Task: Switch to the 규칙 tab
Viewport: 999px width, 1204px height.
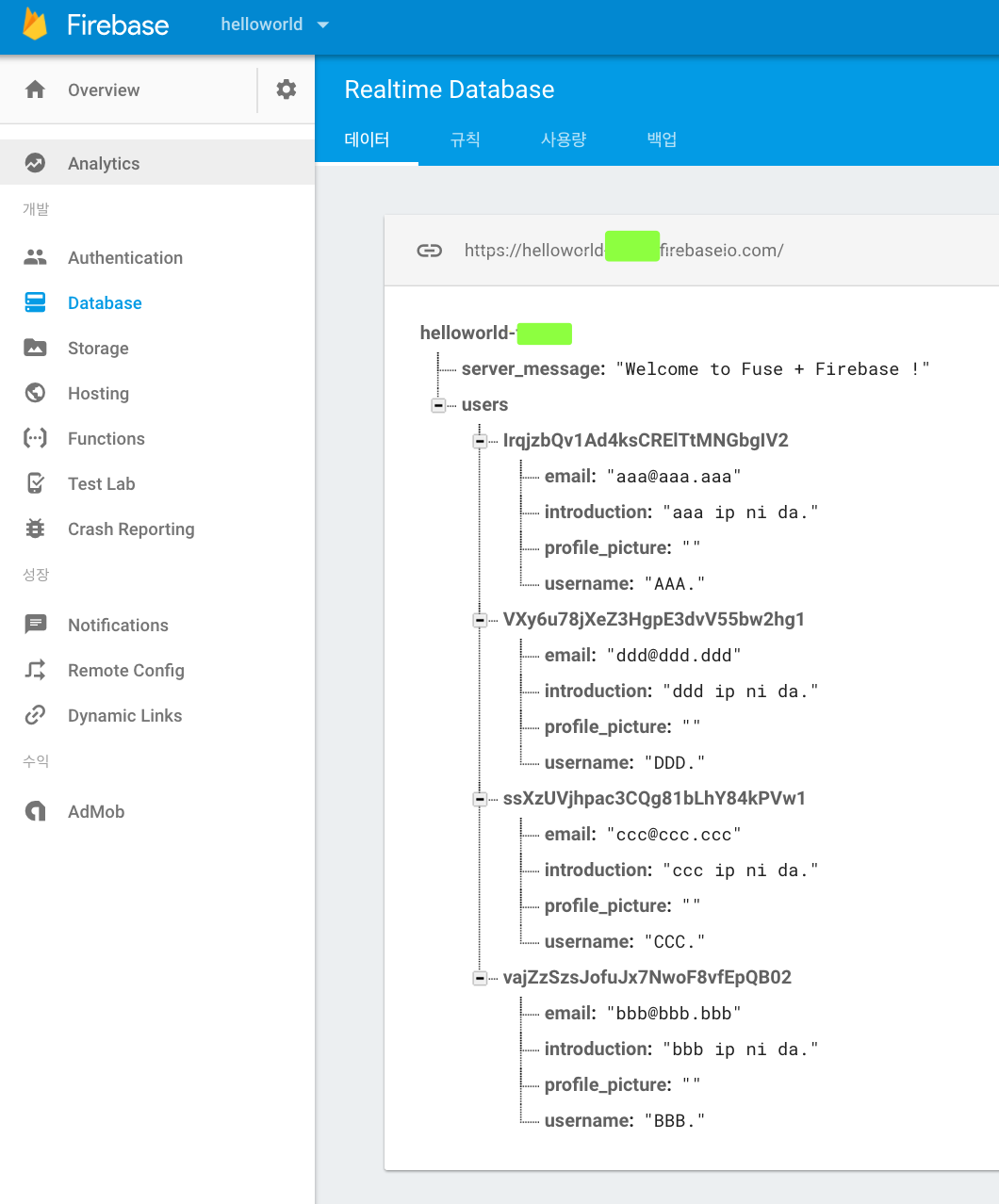Action: pyautogui.click(x=465, y=139)
